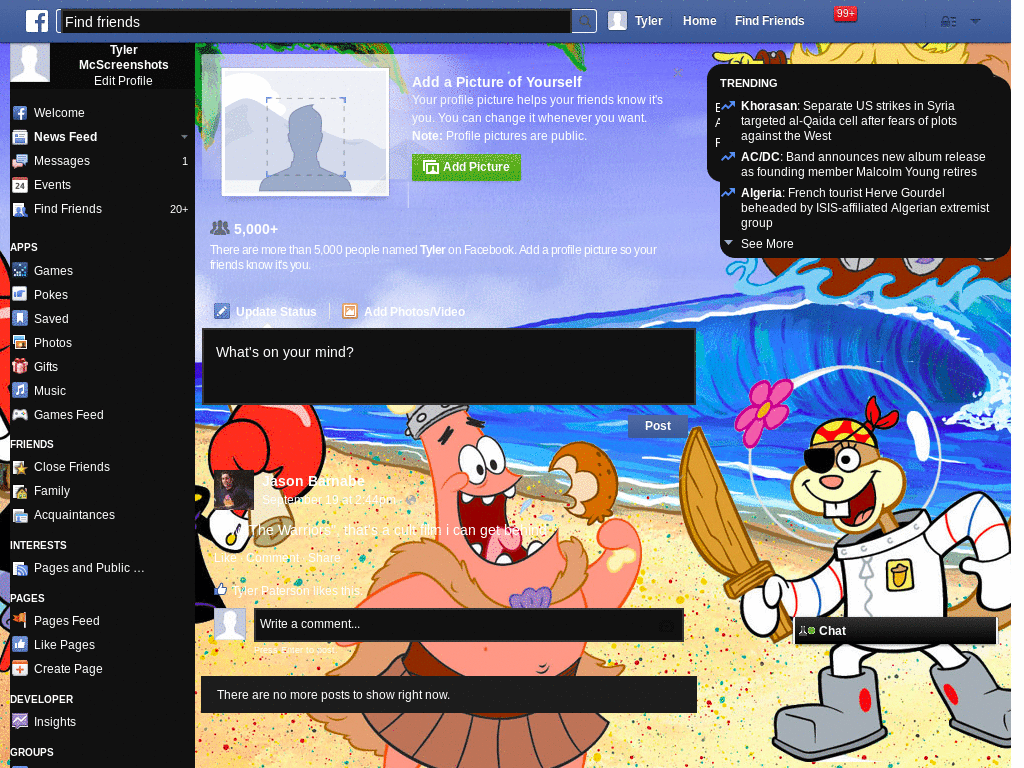Viewport: 1024px width, 768px height.
Task: Click the Edit Profile link
Action: 123,81
